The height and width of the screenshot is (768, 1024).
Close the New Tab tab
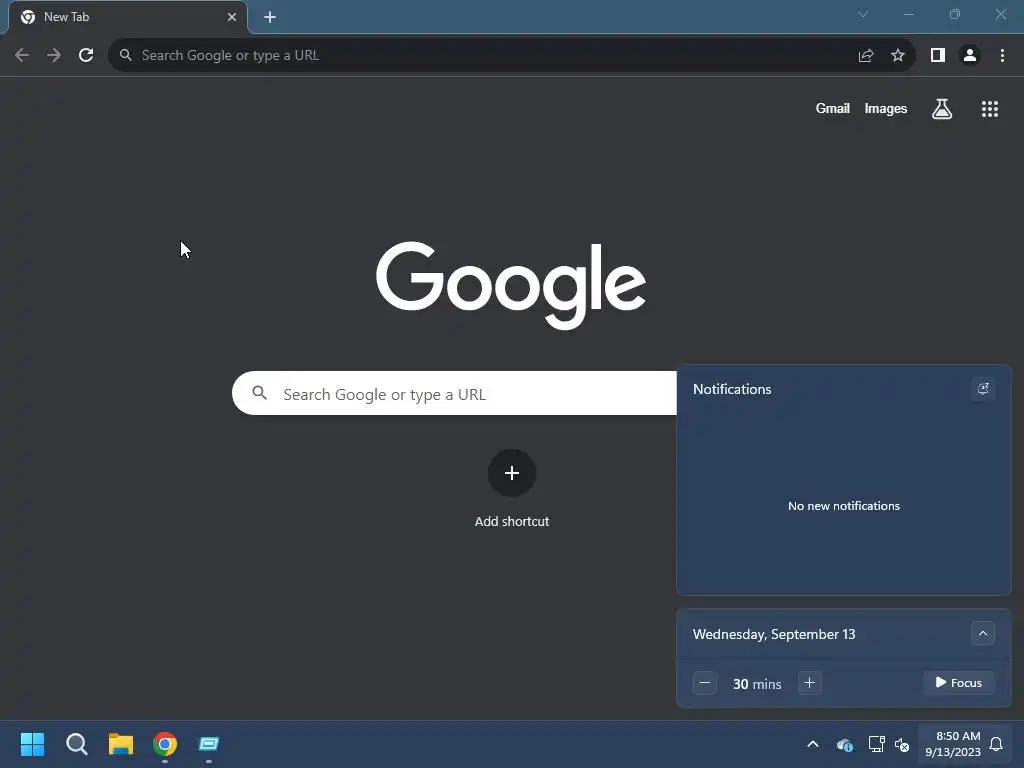[232, 17]
